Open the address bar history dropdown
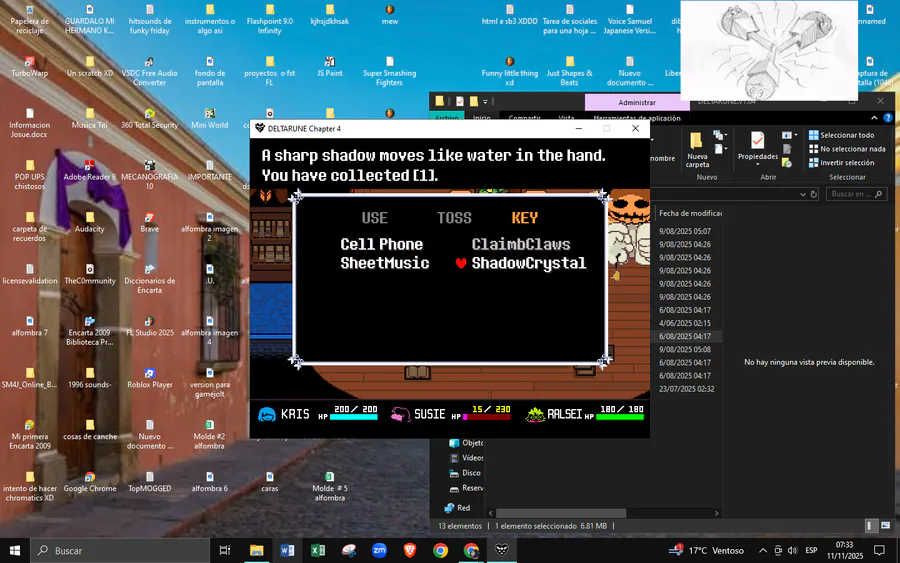 (802, 194)
